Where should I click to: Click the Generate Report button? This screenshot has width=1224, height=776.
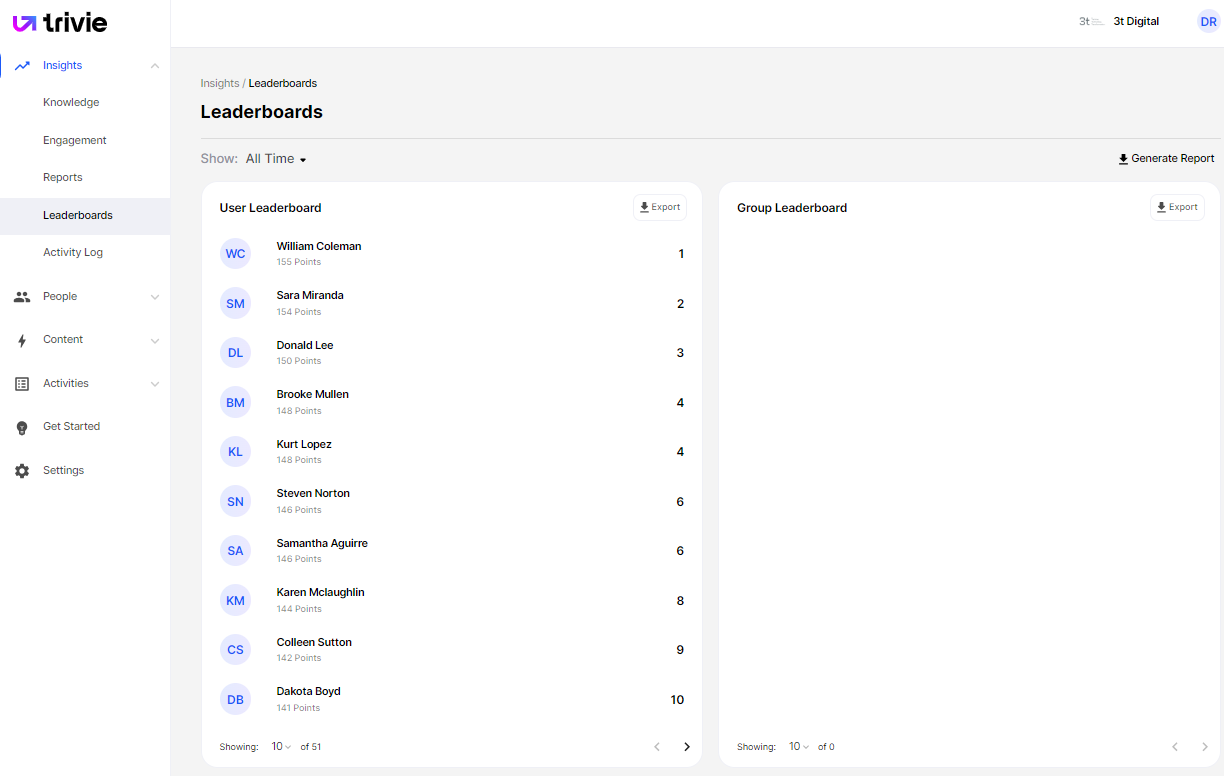[1166, 159]
